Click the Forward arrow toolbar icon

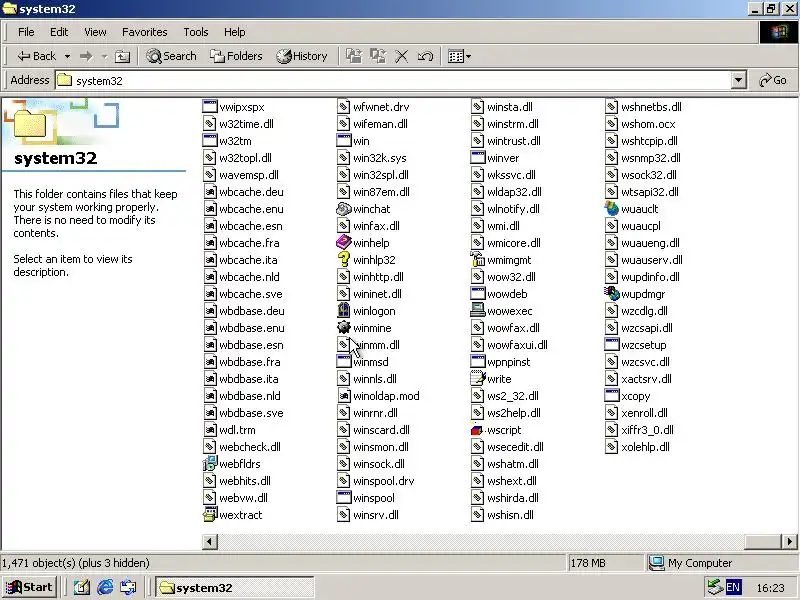[86, 56]
